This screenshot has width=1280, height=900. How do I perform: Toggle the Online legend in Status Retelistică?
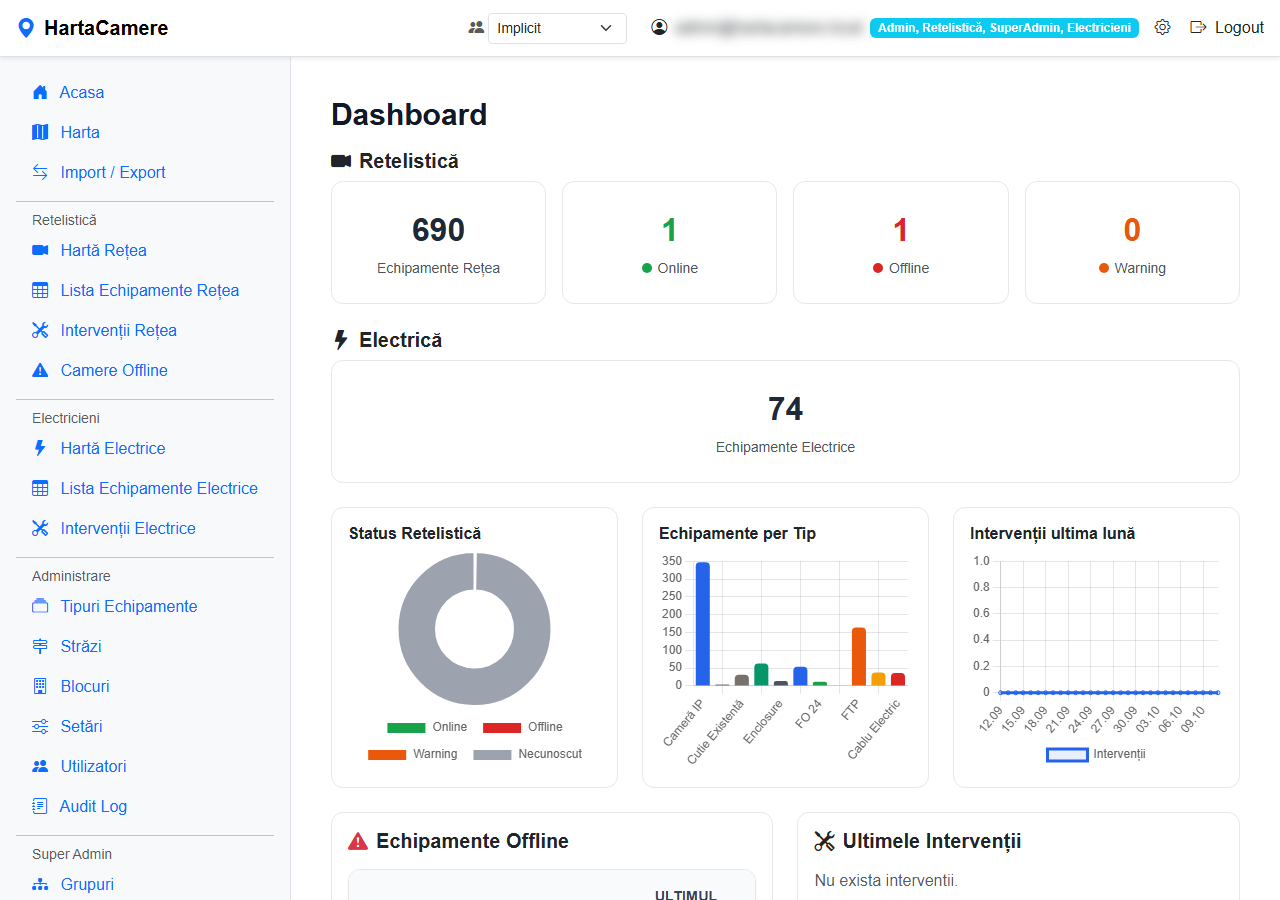(x=427, y=727)
